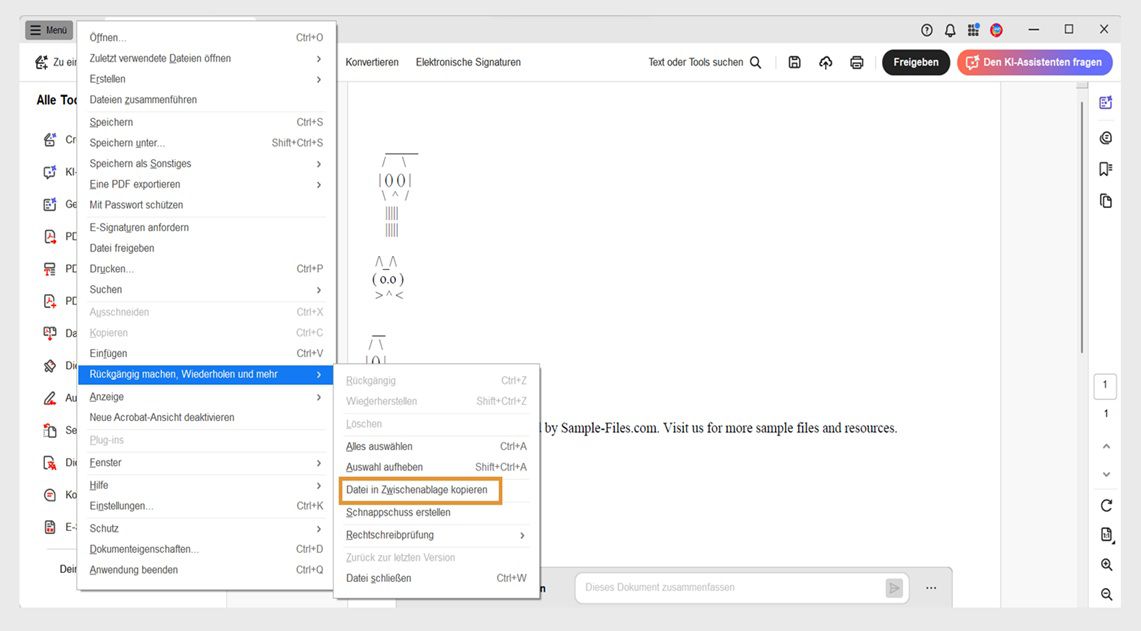Image resolution: width=1141 pixels, height=631 pixels.
Task: Open the bookmarks panel icon in right sidebar
Action: tap(1105, 169)
